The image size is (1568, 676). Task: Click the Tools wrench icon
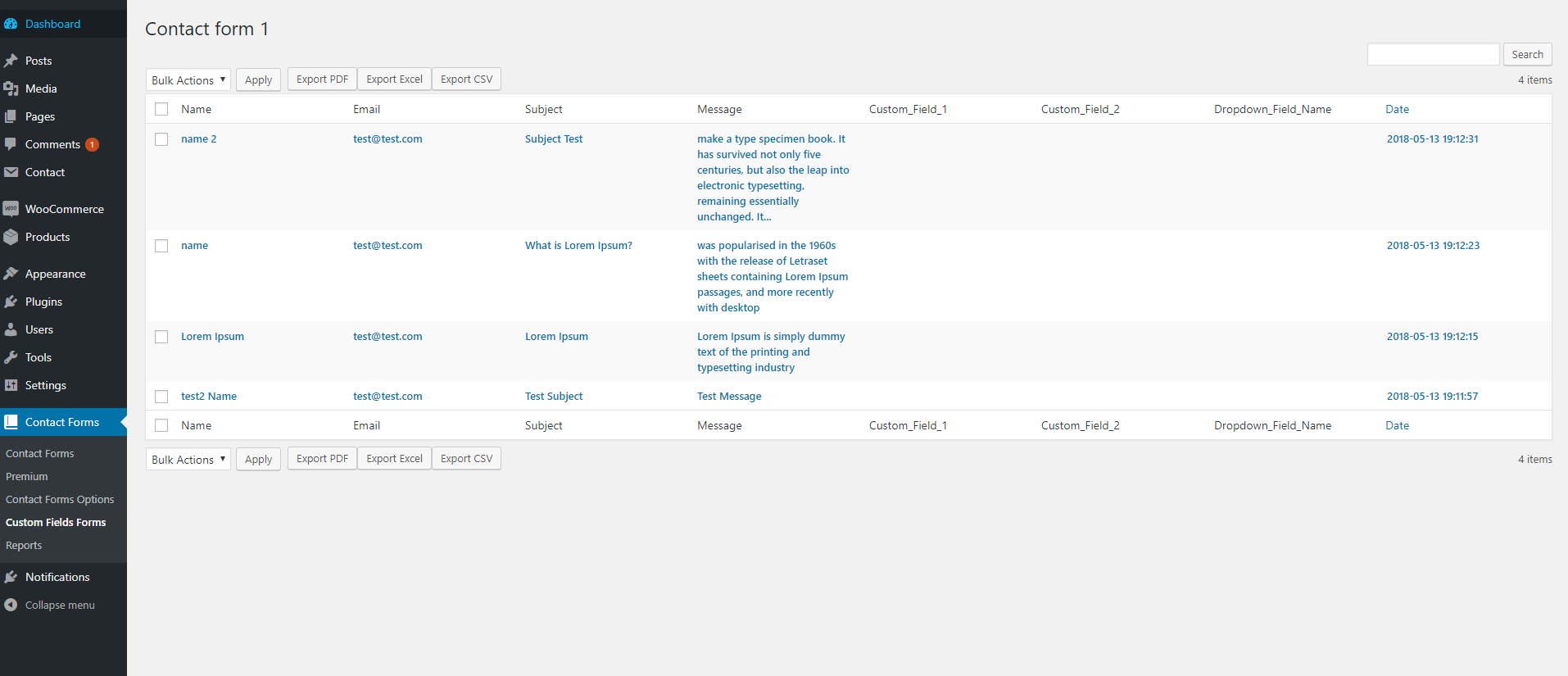(x=11, y=357)
